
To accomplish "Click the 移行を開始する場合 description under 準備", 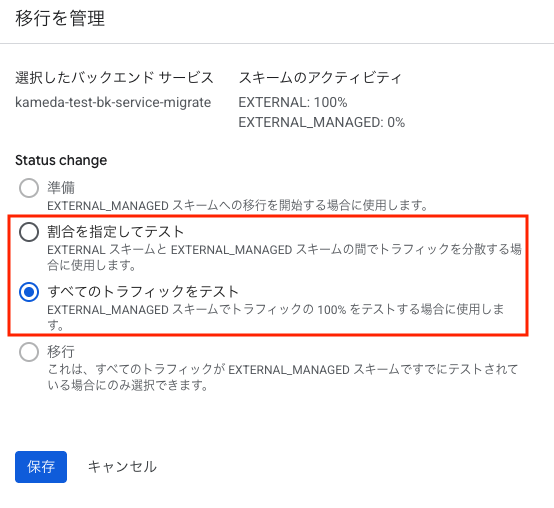I will (237, 205).
